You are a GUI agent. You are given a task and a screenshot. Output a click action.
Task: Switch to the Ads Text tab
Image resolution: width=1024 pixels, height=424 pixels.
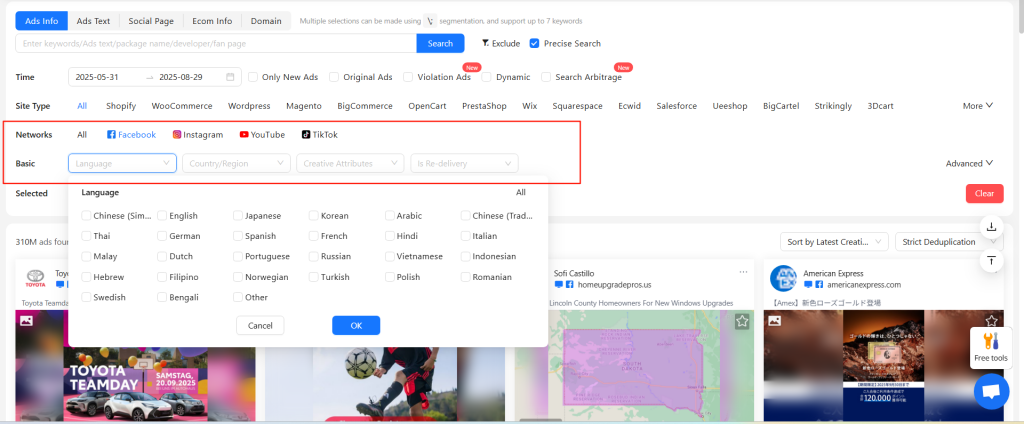click(93, 21)
